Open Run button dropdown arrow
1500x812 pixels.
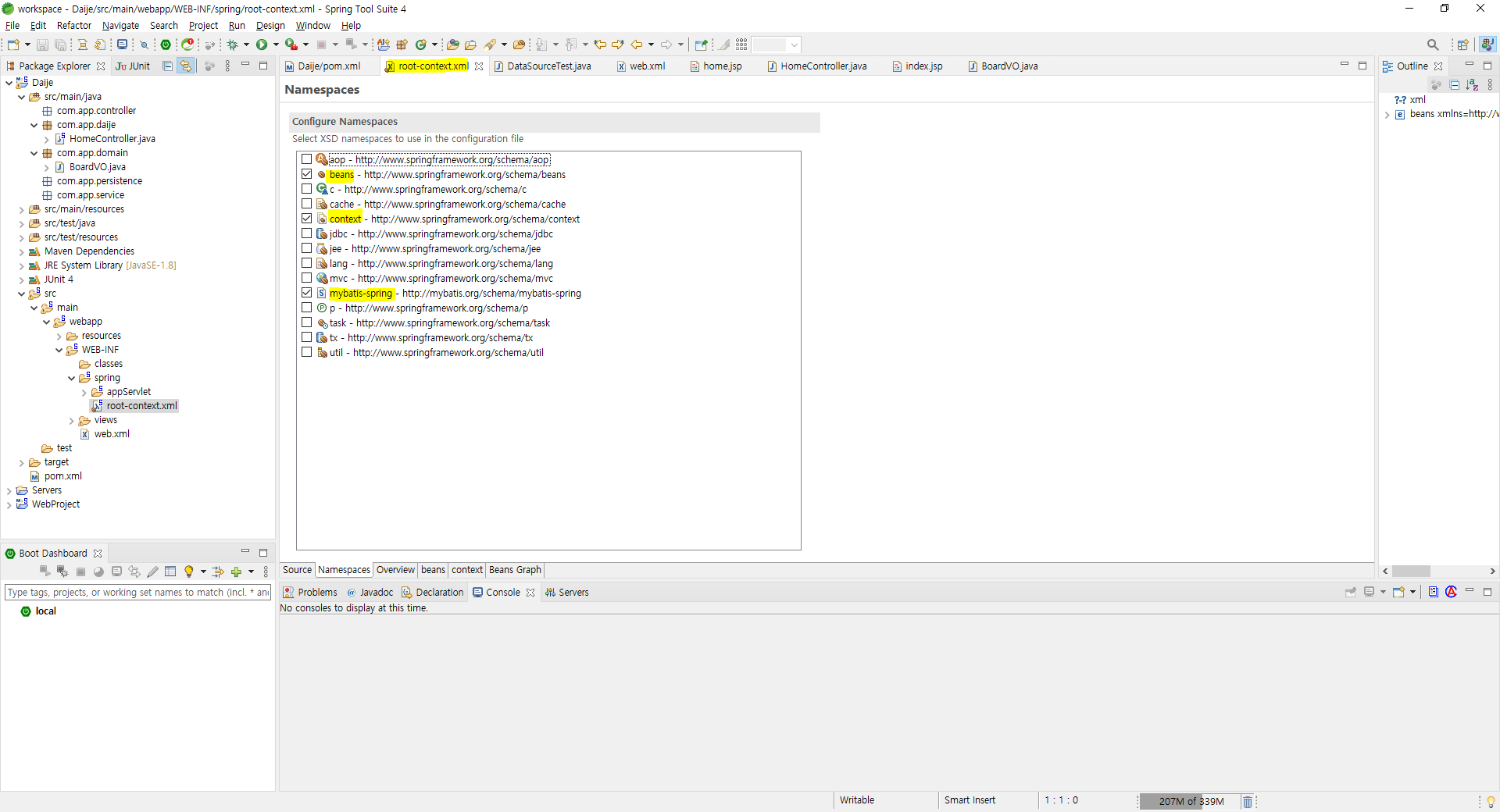point(276,45)
